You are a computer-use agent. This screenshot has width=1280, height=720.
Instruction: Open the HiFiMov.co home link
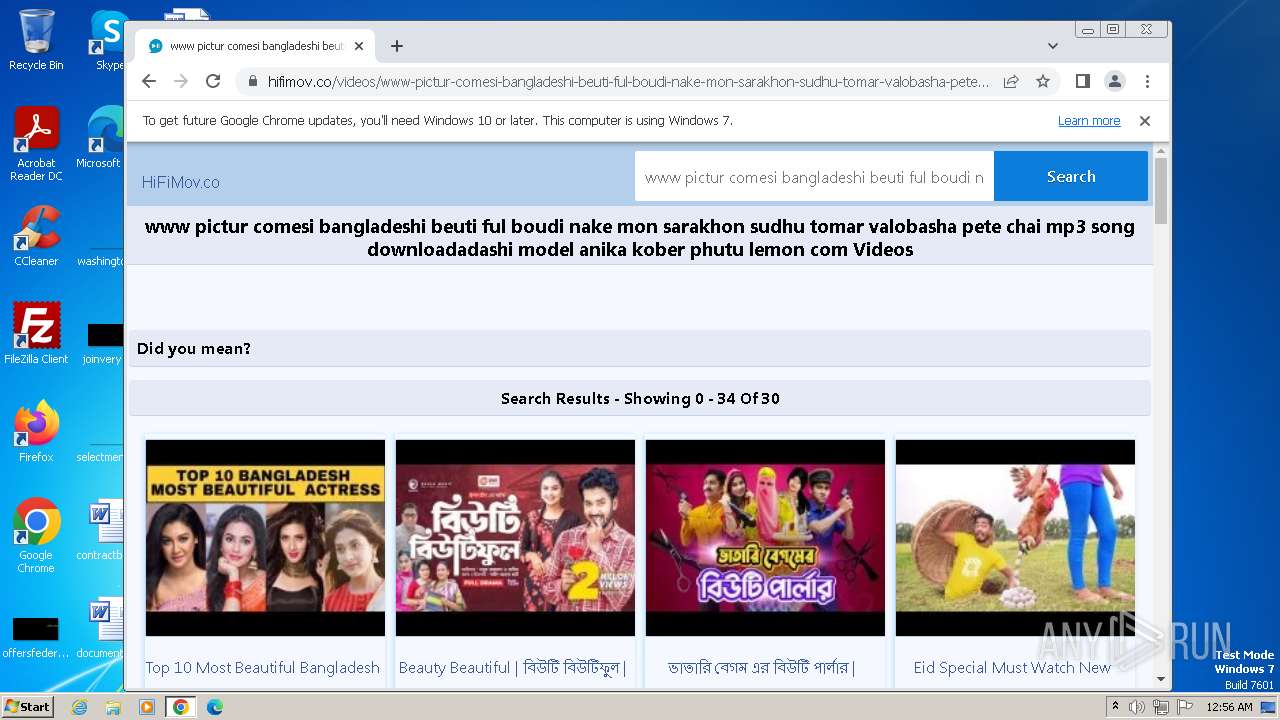[x=181, y=182]
